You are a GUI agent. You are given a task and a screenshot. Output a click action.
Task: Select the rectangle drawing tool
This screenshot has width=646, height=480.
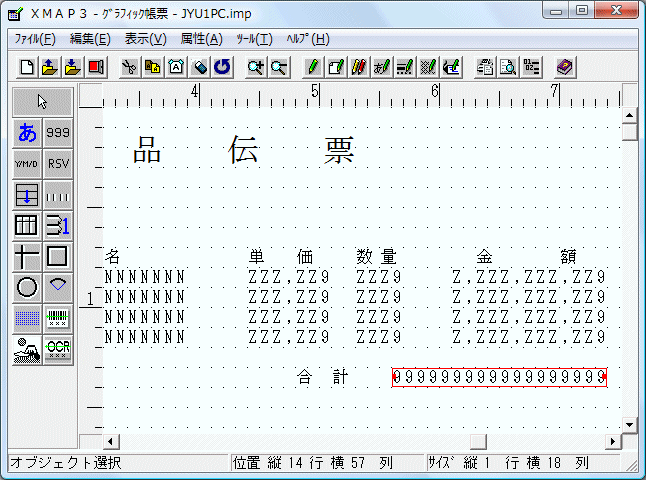pos(58,257)
